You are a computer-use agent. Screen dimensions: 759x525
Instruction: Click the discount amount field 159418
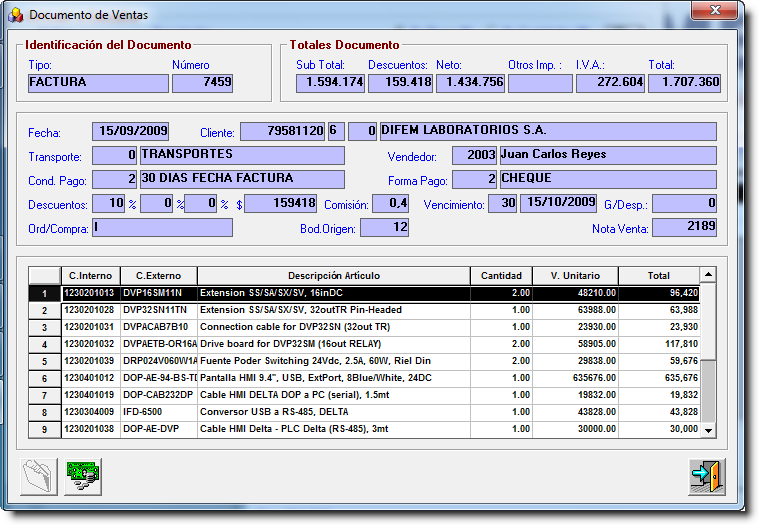280,203
